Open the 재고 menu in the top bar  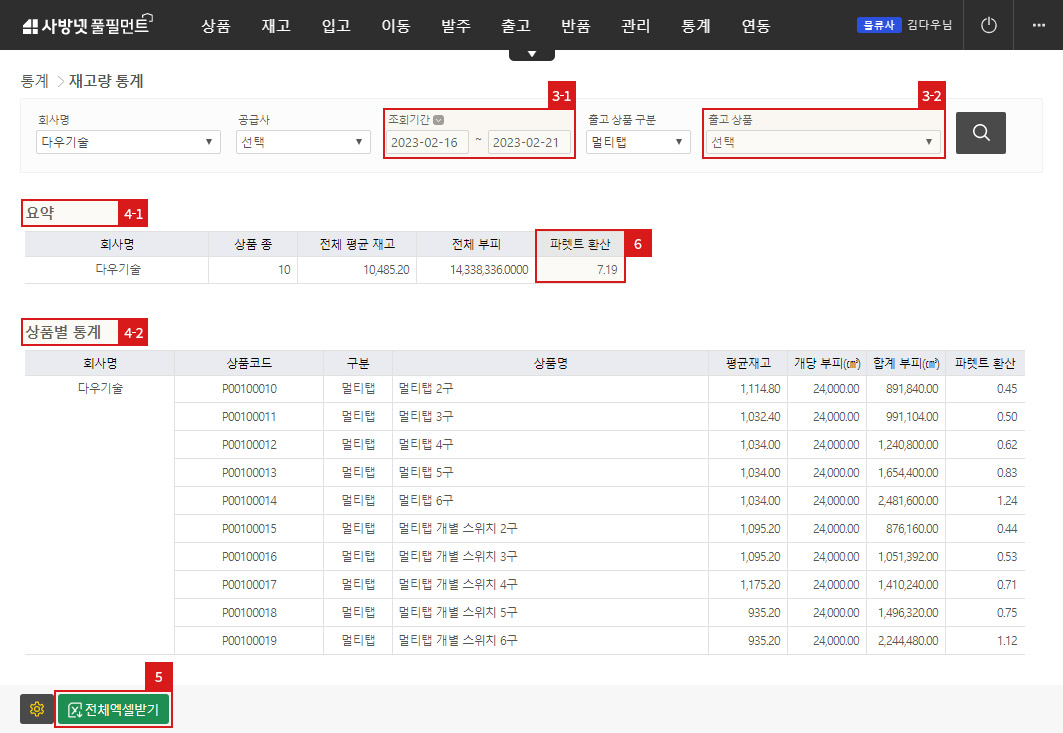click(276, 27)
